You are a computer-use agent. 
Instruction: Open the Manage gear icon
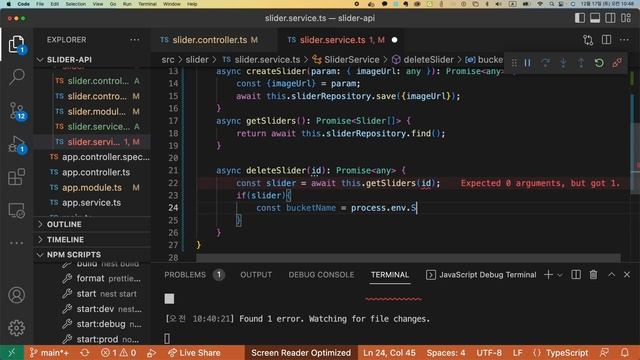[x=16, y=328]
